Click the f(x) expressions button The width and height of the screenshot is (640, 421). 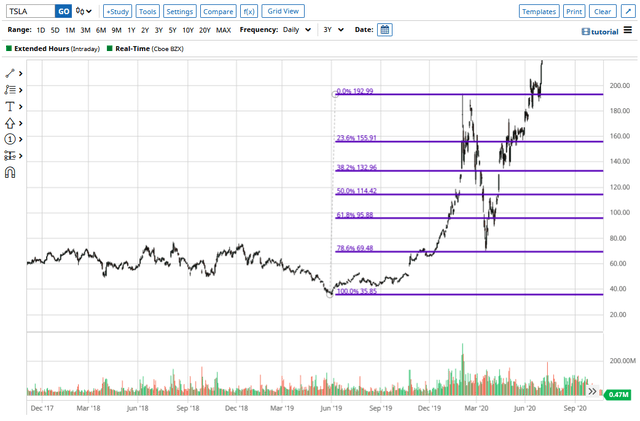249,11
